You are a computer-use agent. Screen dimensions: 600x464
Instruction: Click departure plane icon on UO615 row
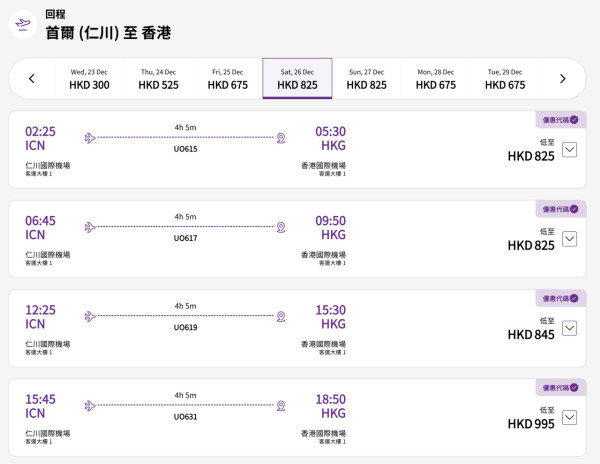(90, 138)
